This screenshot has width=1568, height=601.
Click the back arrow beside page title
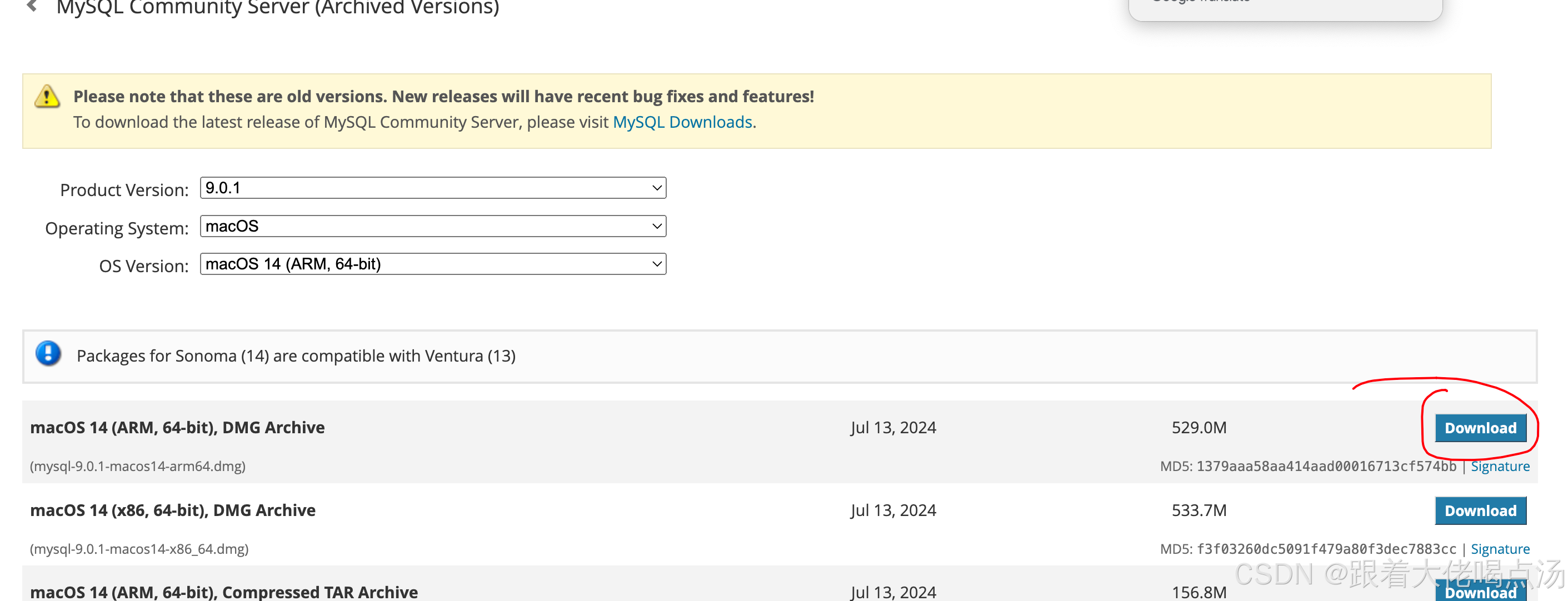click(x=32, y=6)
